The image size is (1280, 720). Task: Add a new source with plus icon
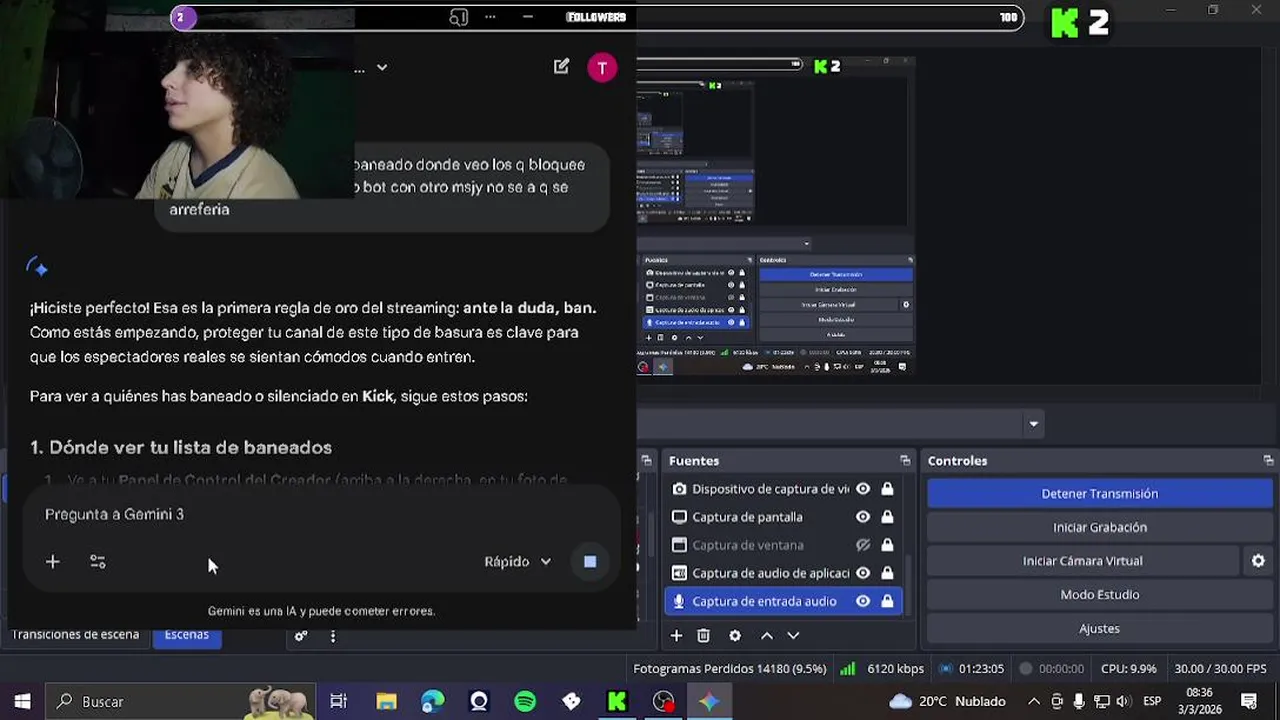pyautogui.click(x=676, y=635)
